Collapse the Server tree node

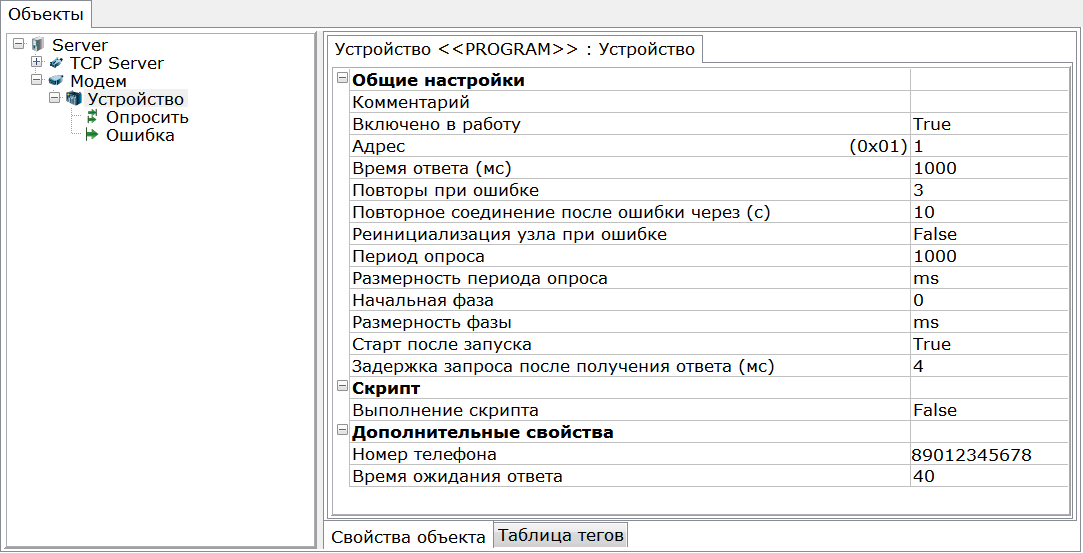click(x=19, y=44)
